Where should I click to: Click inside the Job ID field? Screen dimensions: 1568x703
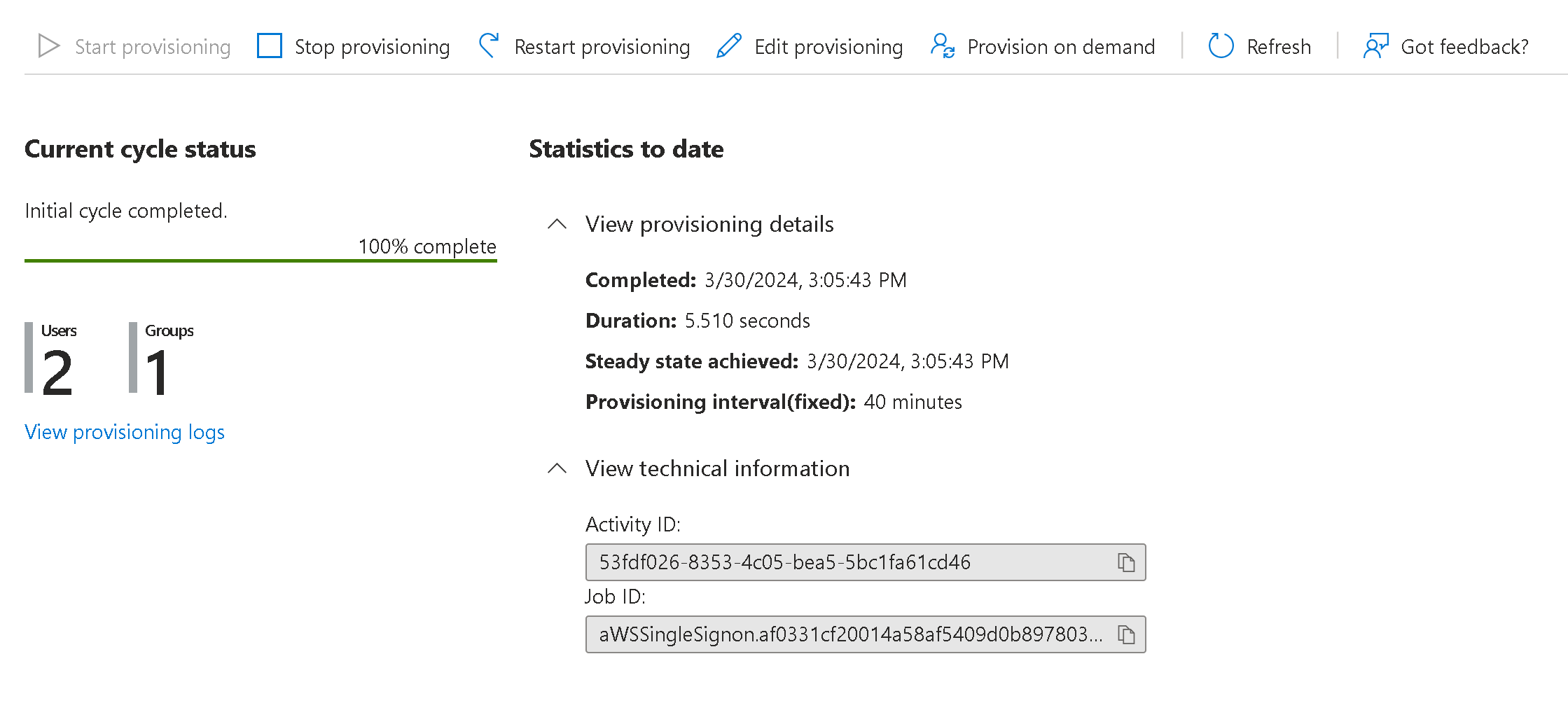(840, 635)
